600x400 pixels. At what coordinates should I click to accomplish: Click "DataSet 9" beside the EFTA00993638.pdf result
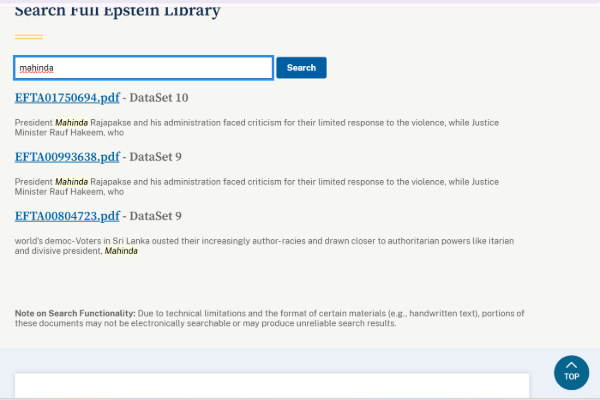pos(156,157)
